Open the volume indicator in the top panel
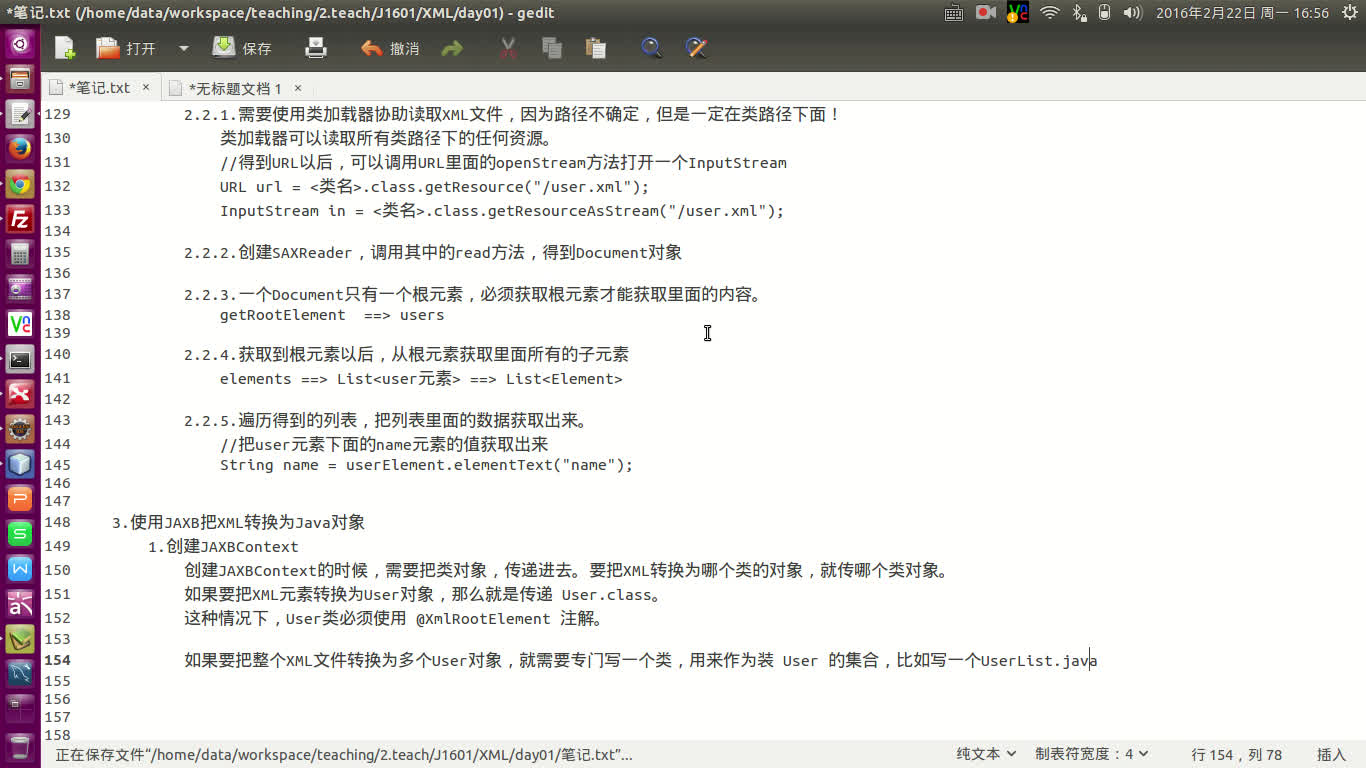Image resolution: width=1366 pixels, height=768 pixels. [1133, 14]
